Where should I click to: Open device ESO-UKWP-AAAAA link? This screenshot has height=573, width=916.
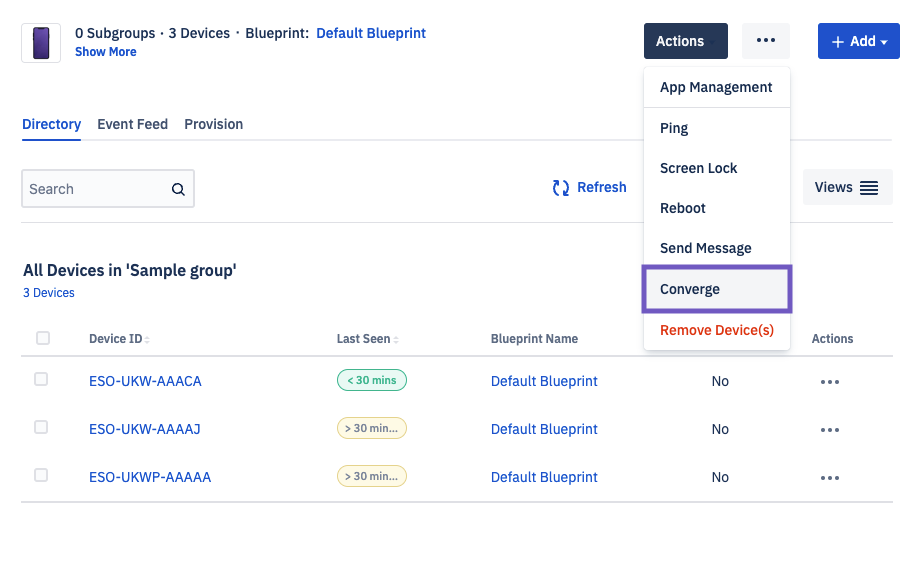click(150, 477)
